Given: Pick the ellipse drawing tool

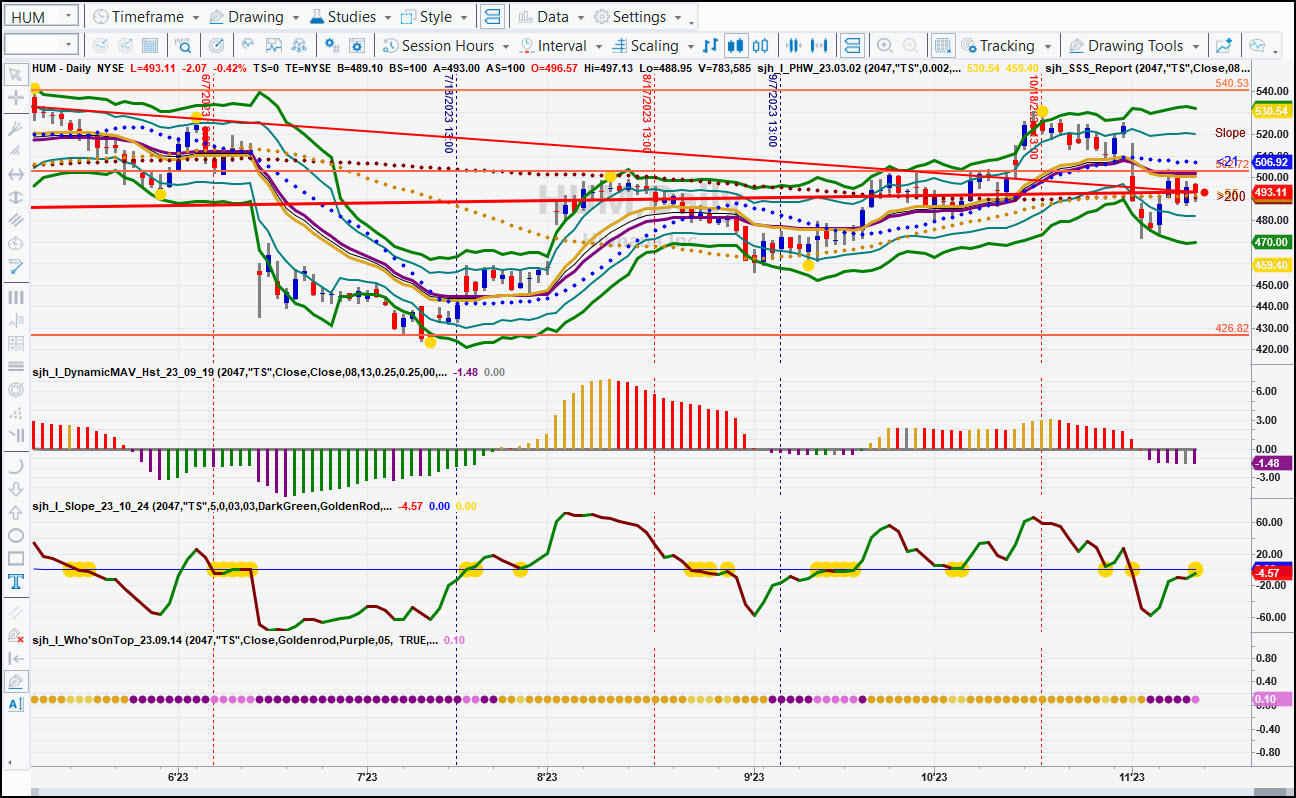Looking at the screenshot, I should click(15, 536).
